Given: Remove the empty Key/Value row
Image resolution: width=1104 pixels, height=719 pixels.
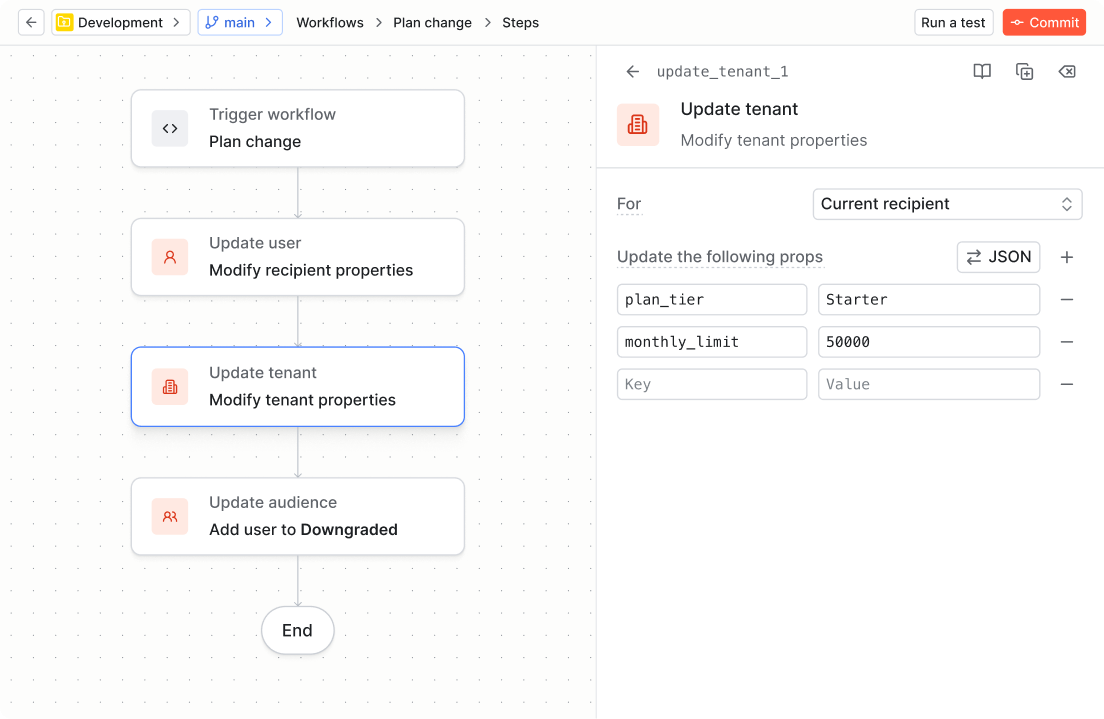Looking at the screenshot, I should pyautogui.click(x=1067, y=384).
